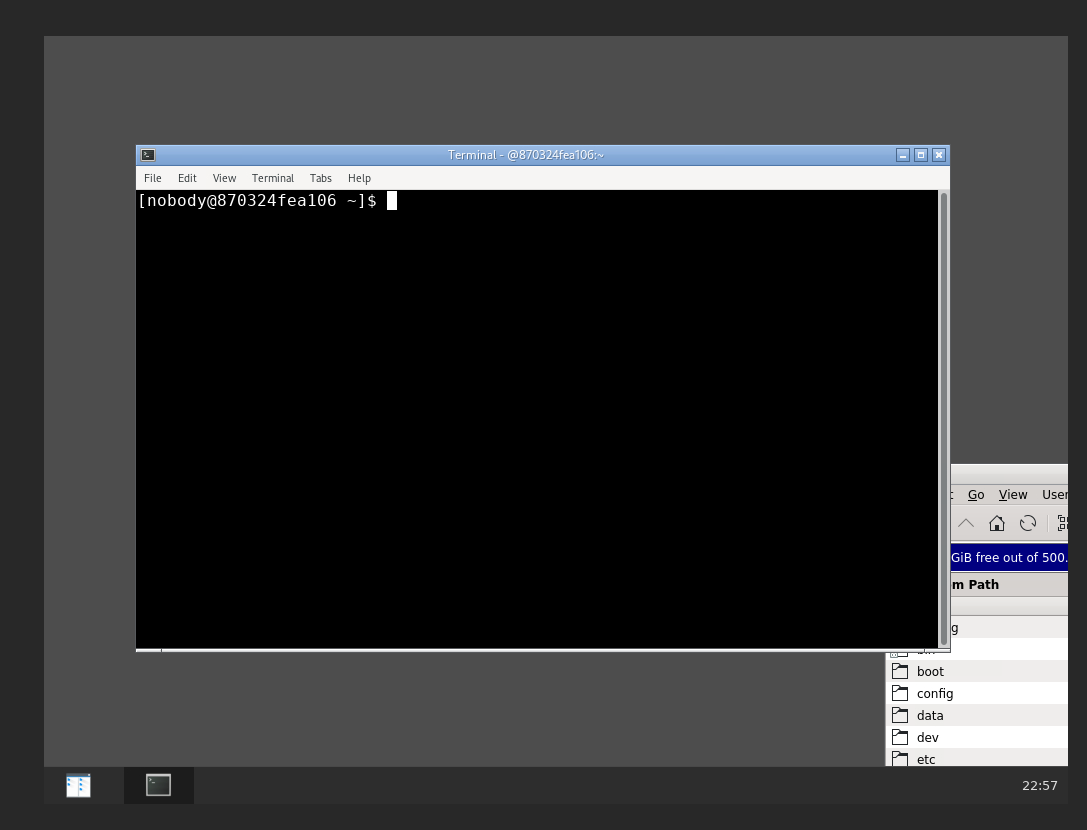
Task: Open the Help menu in Terminal
Action: 359,178
